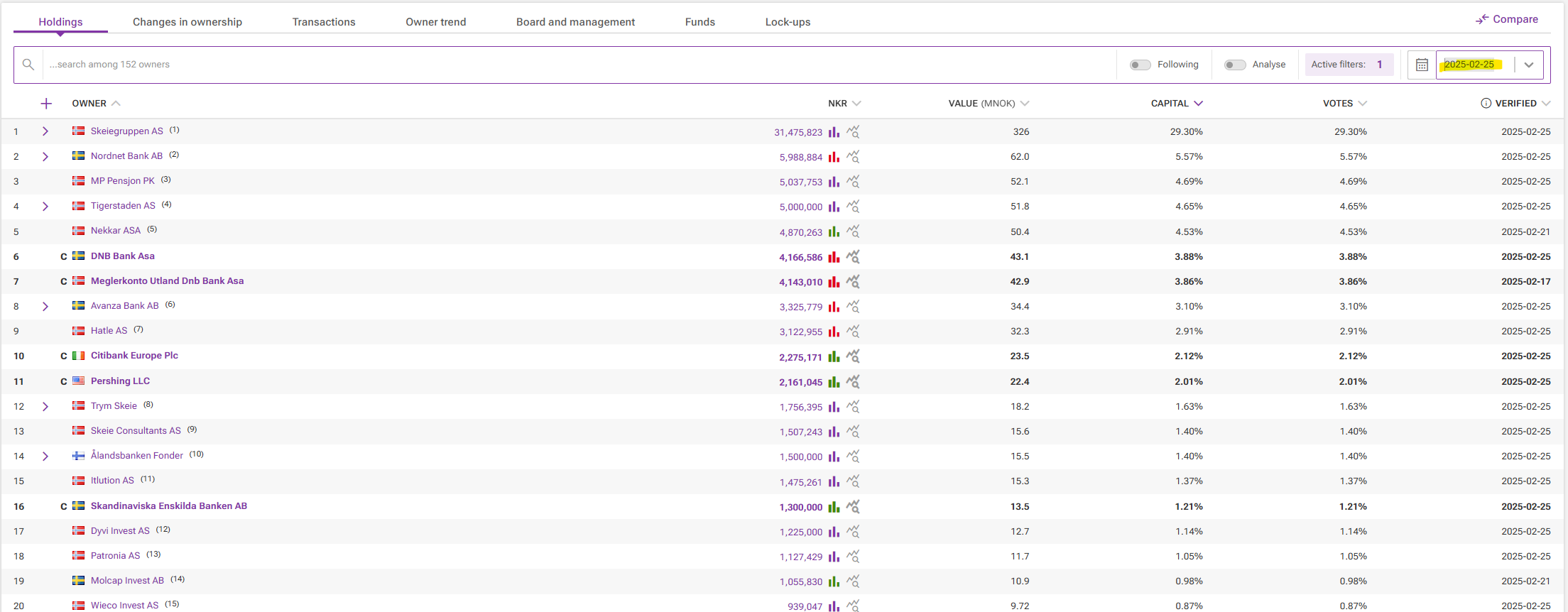Viewport: 1568px width, 612px height.
Task: Open bar chart icon for Skandinaviska Enskilda Banken AB
Action: tap(834, 507)
